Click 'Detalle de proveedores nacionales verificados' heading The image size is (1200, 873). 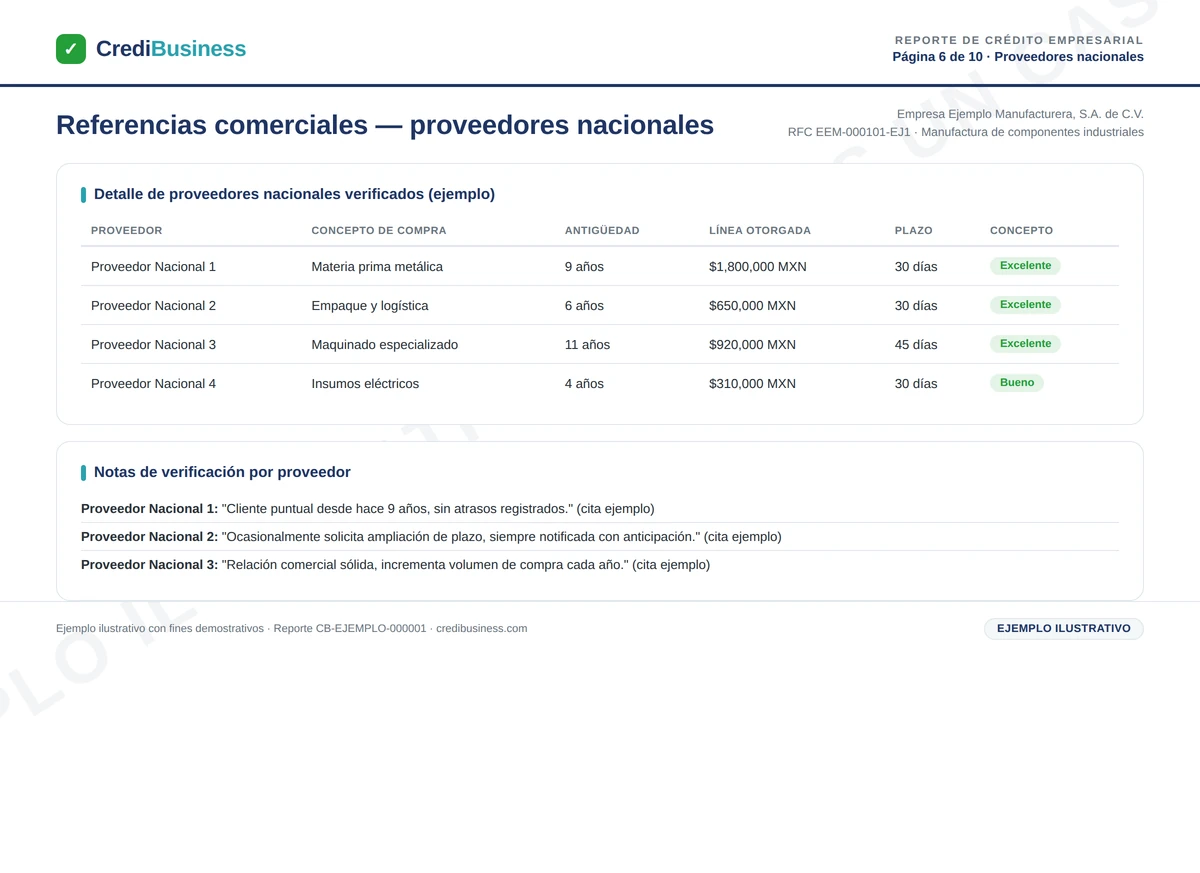[294, 194]
